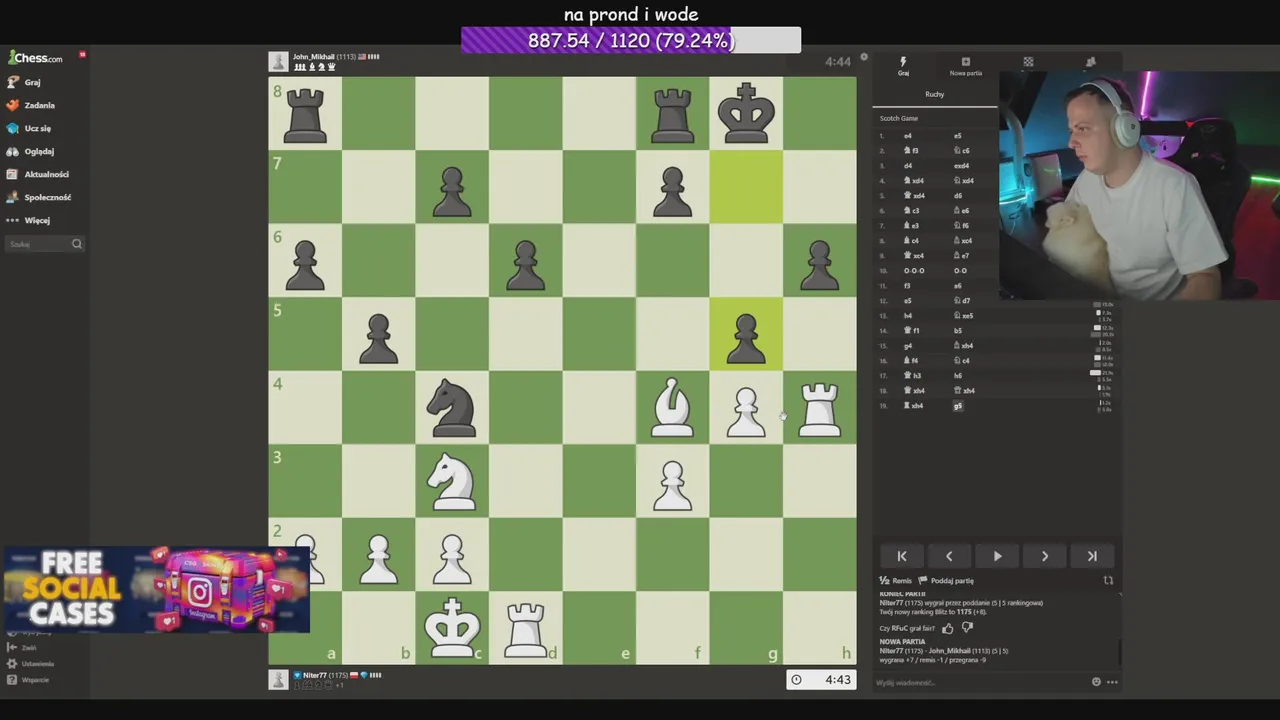Step back one move
Viewport: 1280px width, 720px height.
(x=949, y=556)
